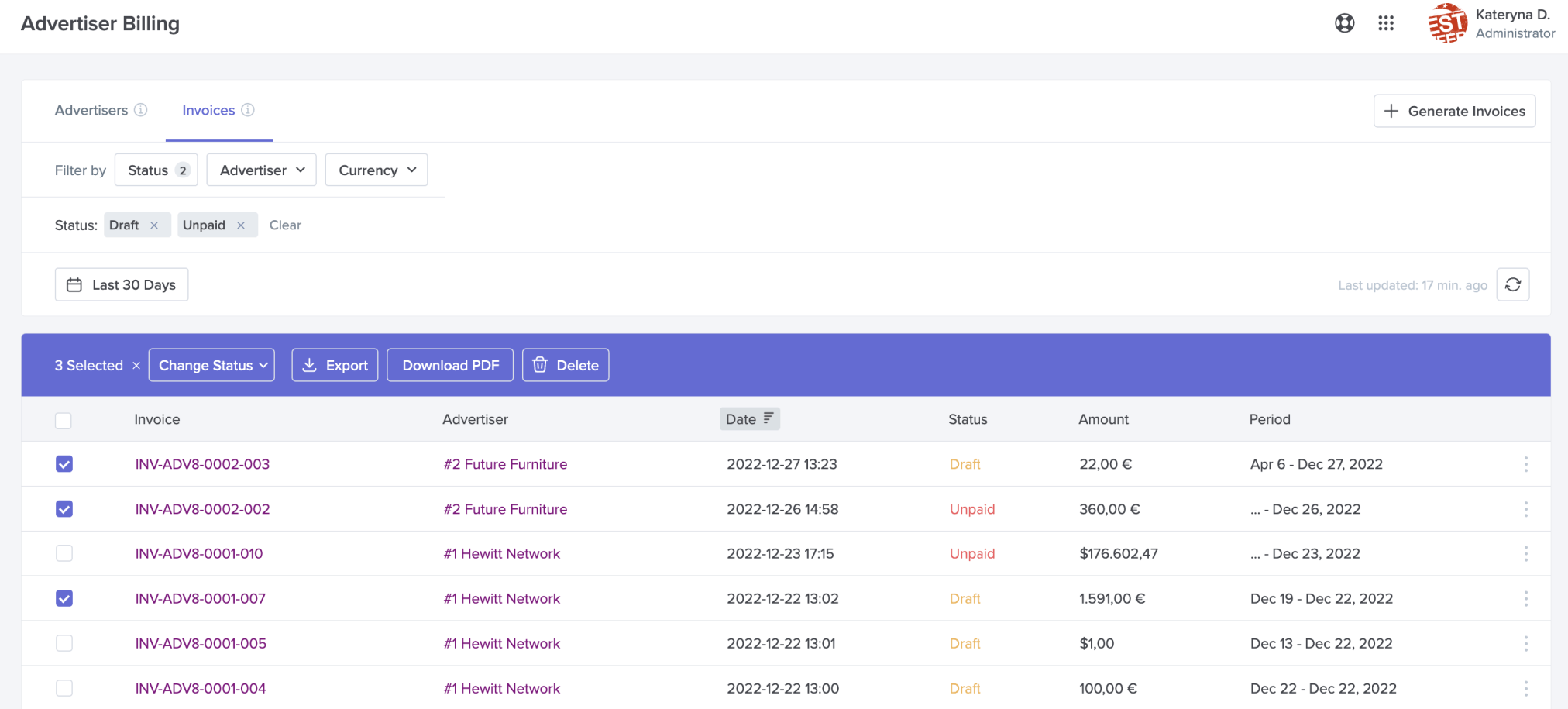Open #2 Future Furniture in 0002-003 row

(x=505, y=464)
